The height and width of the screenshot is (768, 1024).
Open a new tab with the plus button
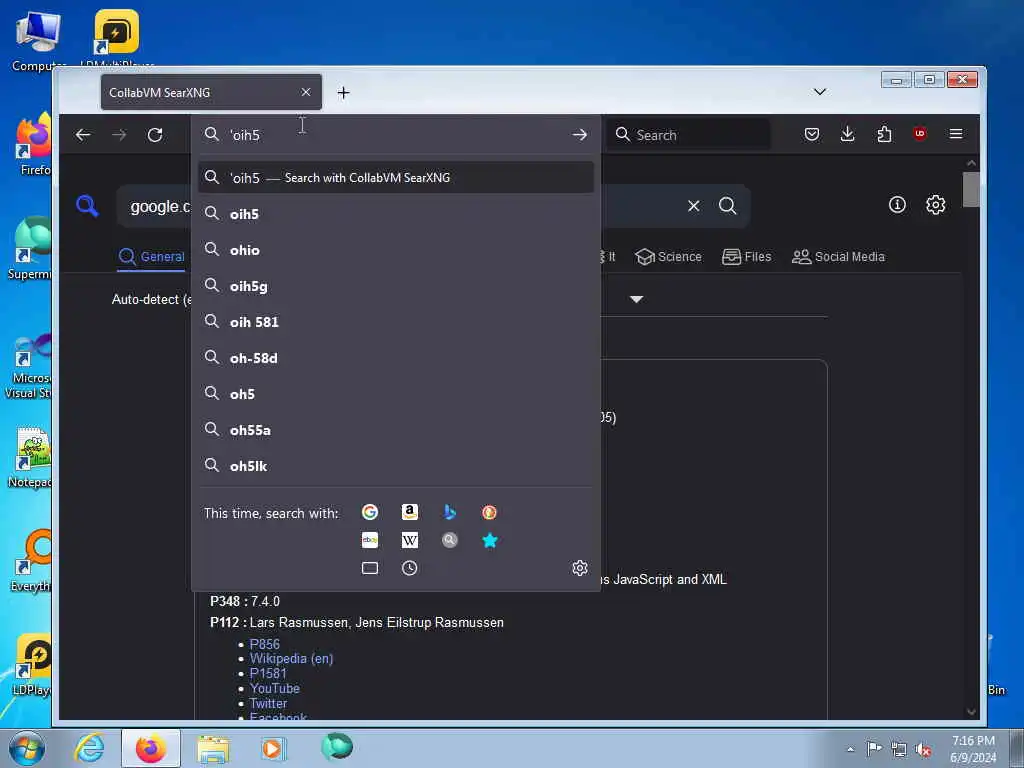(x=344, y=93)
